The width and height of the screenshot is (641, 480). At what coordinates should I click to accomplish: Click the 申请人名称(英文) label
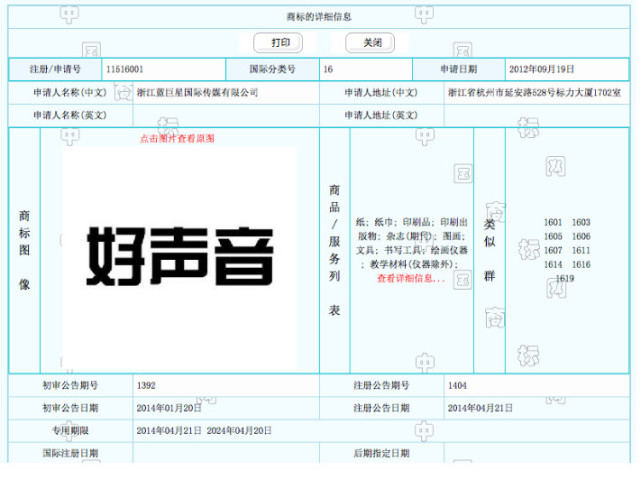70,115
